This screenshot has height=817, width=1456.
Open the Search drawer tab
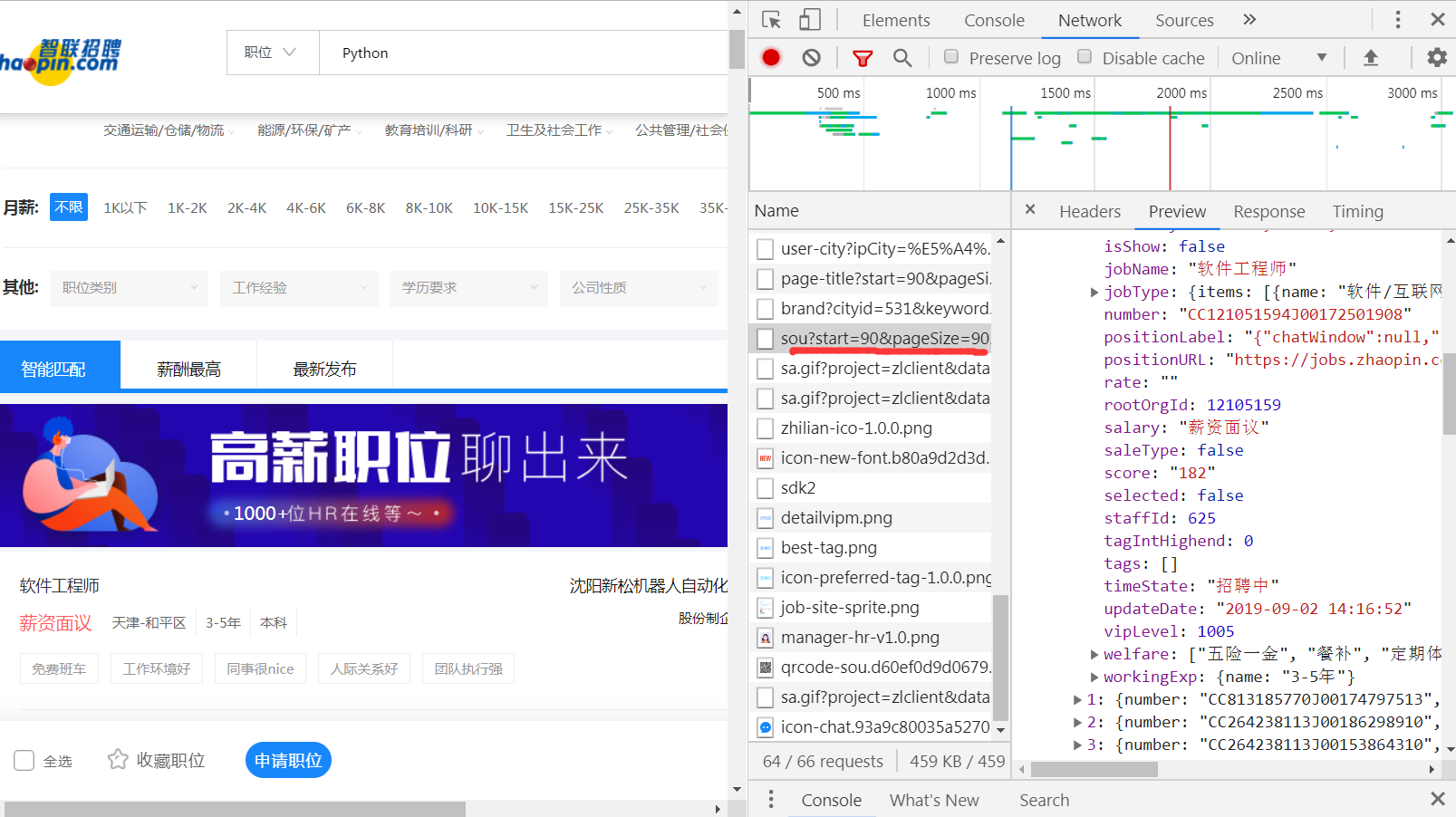point(1044,800)
